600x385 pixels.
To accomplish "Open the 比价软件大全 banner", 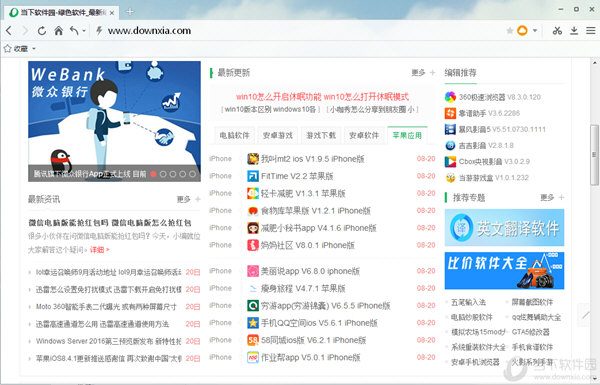I will [x=504, y=271].
